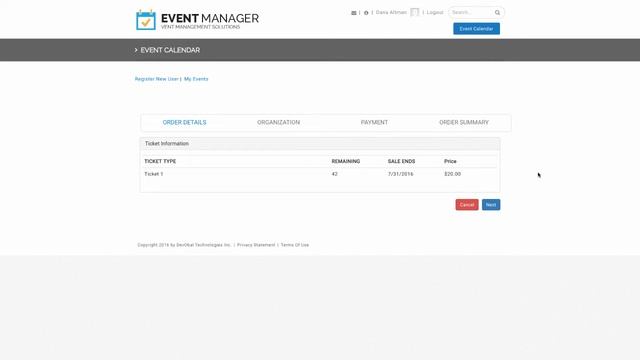Select the Ticket 1 row name
The image size is (640, 360).
click(x=153, y=174)
